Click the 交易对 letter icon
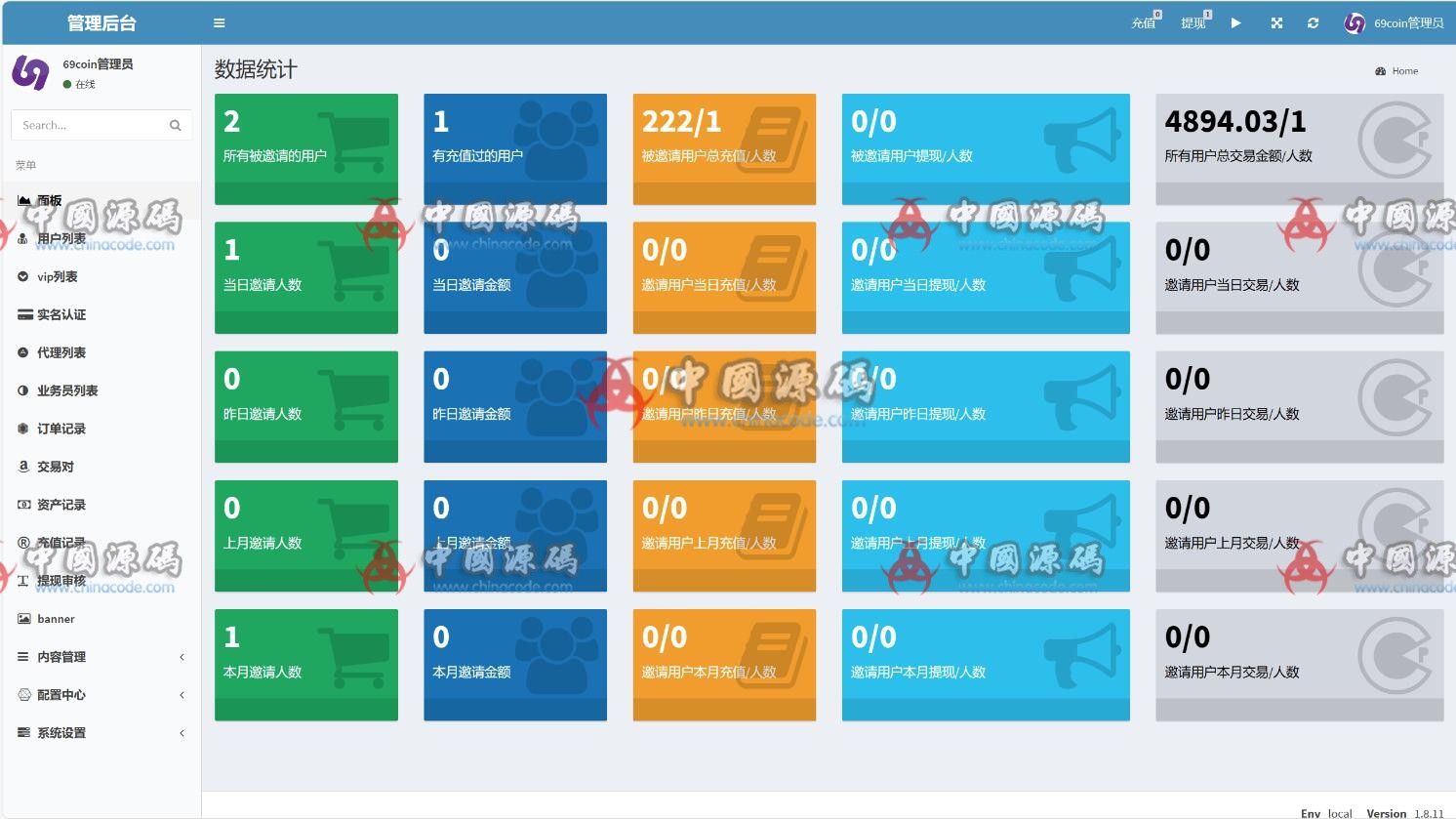 coord(23,467)
